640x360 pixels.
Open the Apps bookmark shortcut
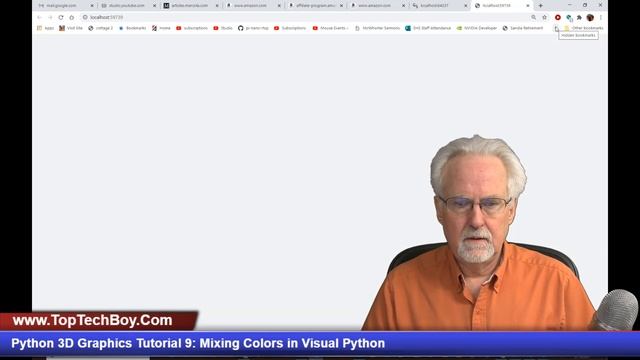45,28
